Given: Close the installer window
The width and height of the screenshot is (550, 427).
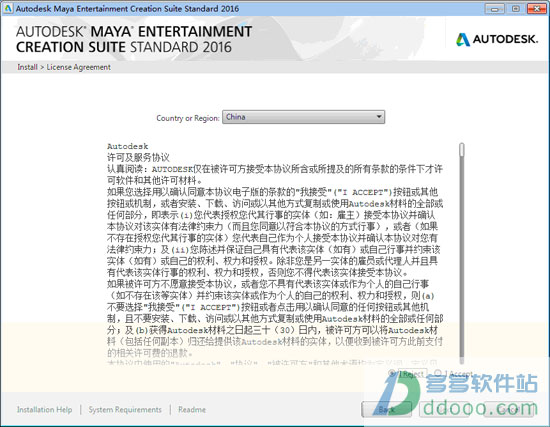Looking at the screenshot, I should pyautogui.click(x=537, y=9).
